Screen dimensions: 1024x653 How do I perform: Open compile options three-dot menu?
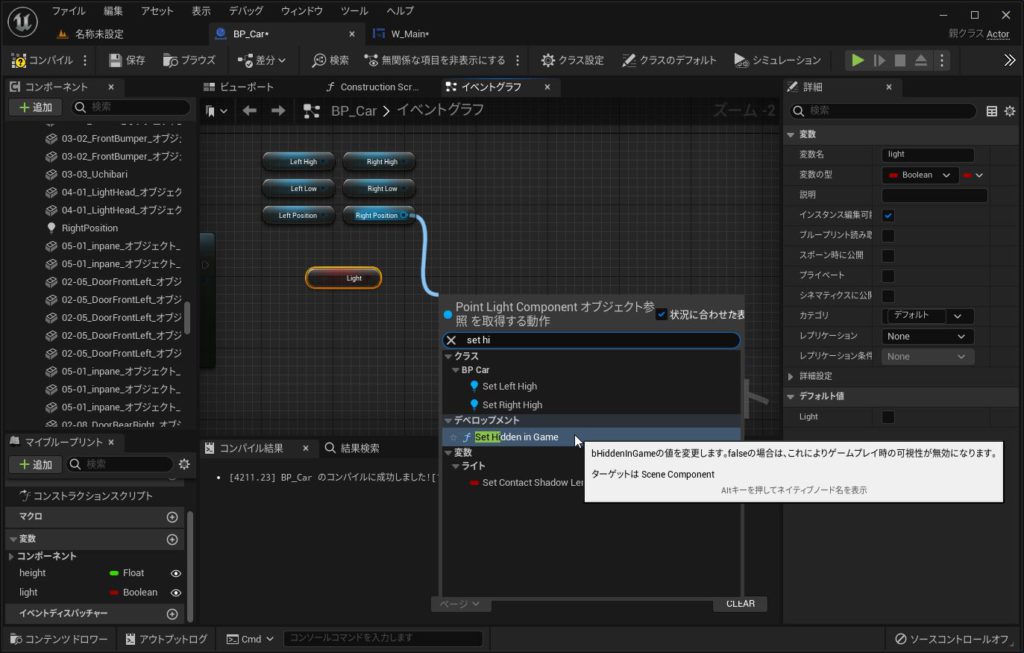[x=85, y=60]
